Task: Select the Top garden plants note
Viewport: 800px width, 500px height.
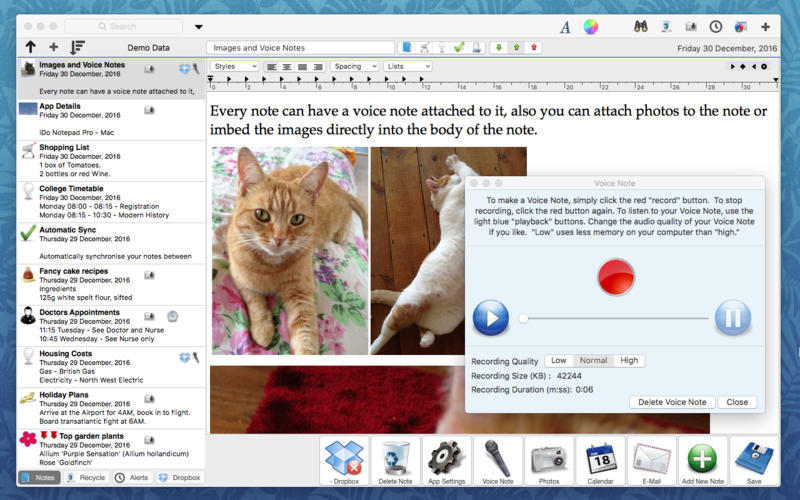Action: (x=111, y=449)
